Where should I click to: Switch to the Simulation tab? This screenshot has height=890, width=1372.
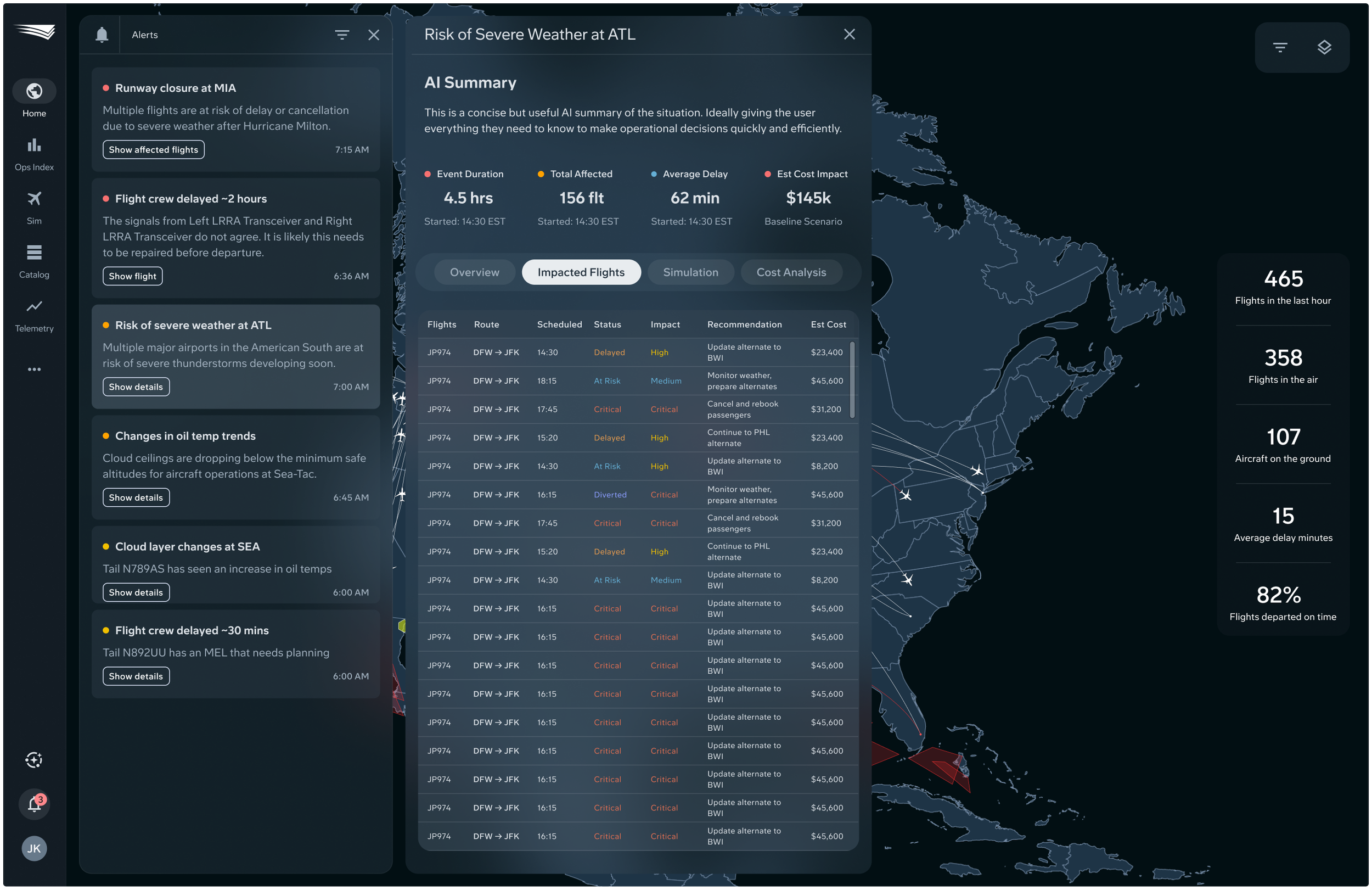tap(690, 272)
